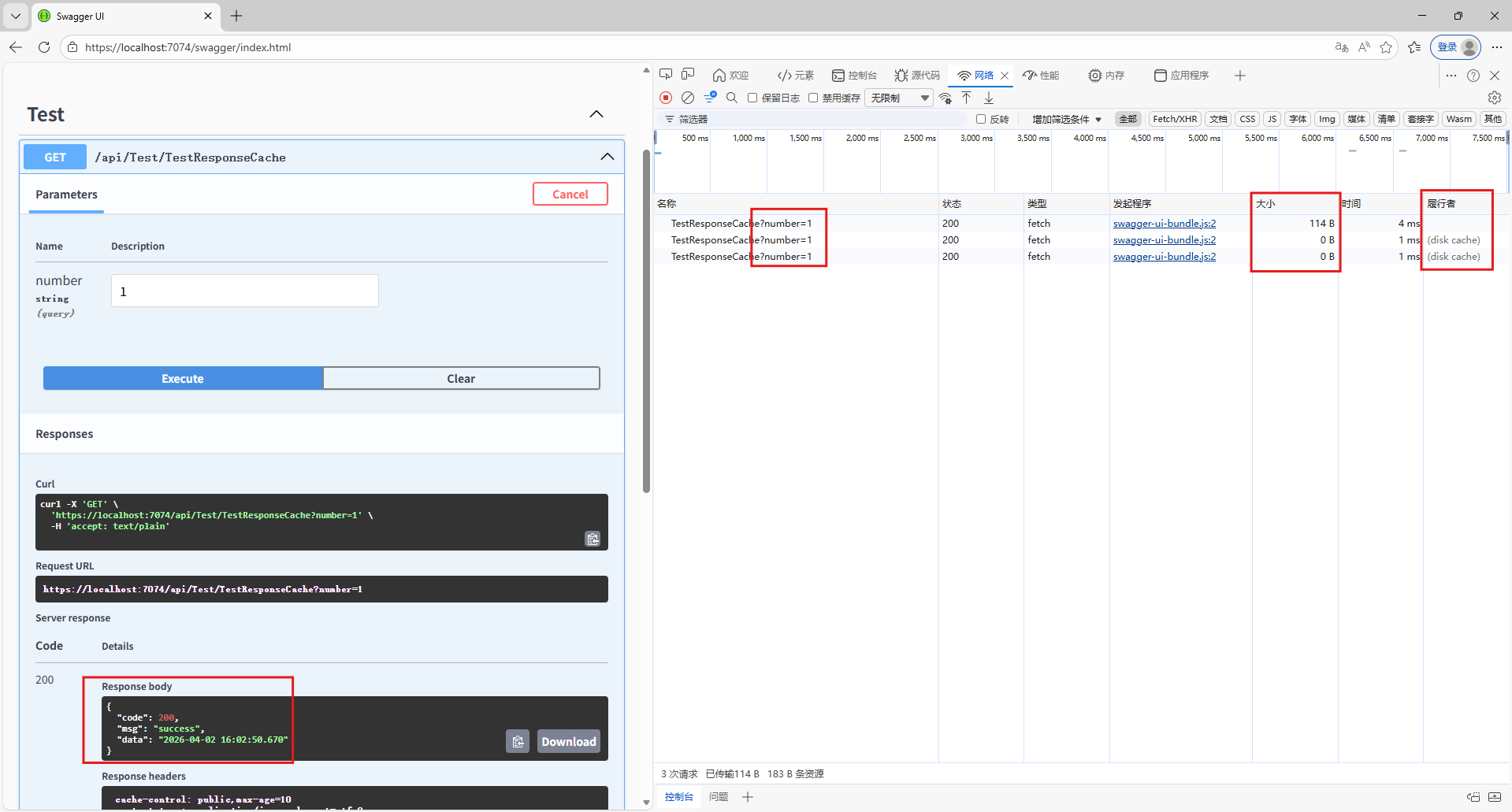This screenshot has width=1512, height=812.
Task: Open network search magnifier icon
Action: (732, 98)
